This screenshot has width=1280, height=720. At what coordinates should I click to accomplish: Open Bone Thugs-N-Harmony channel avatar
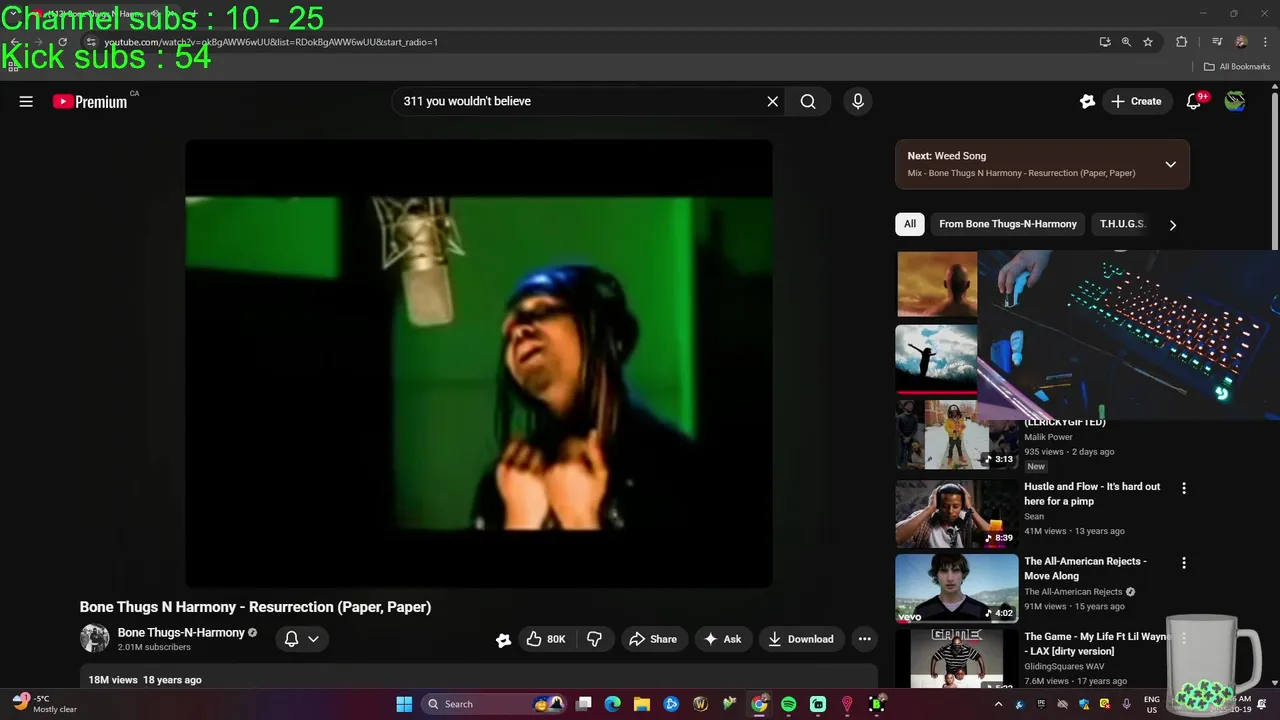pyautogui.click(x=95, y=638)
